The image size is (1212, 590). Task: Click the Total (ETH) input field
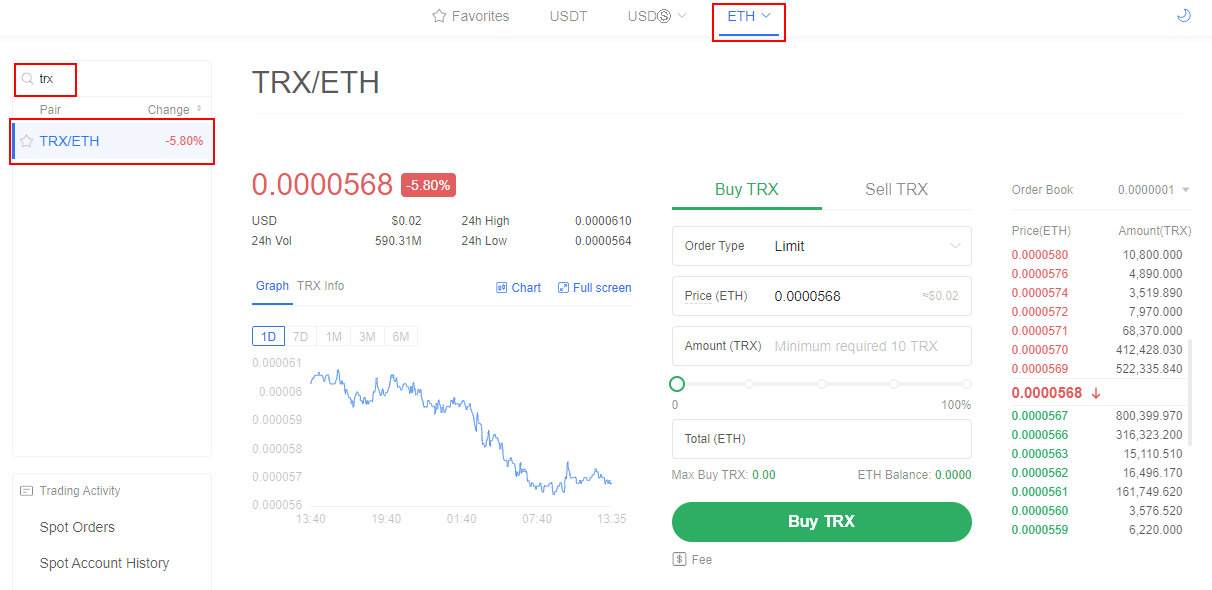coord(821,439)
